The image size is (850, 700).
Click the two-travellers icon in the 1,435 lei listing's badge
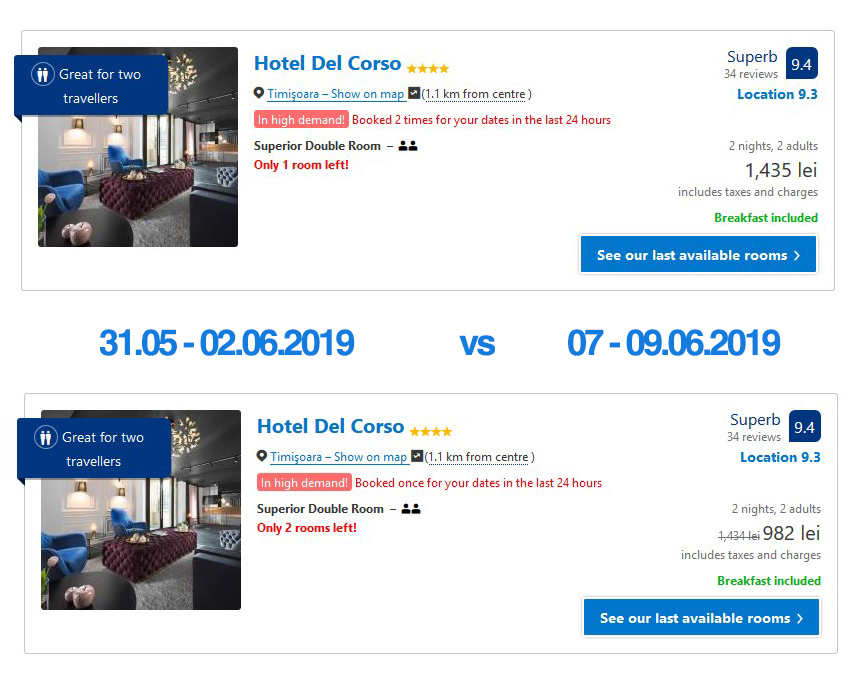pos(43,74)
